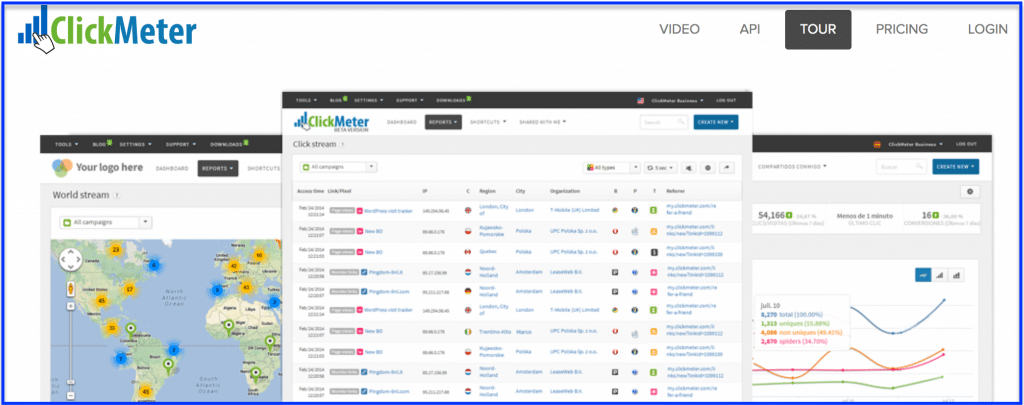This screenshot has width=1024, height=405.
Task: Click the help icon beside Click stream title
Action: (342, 144)
